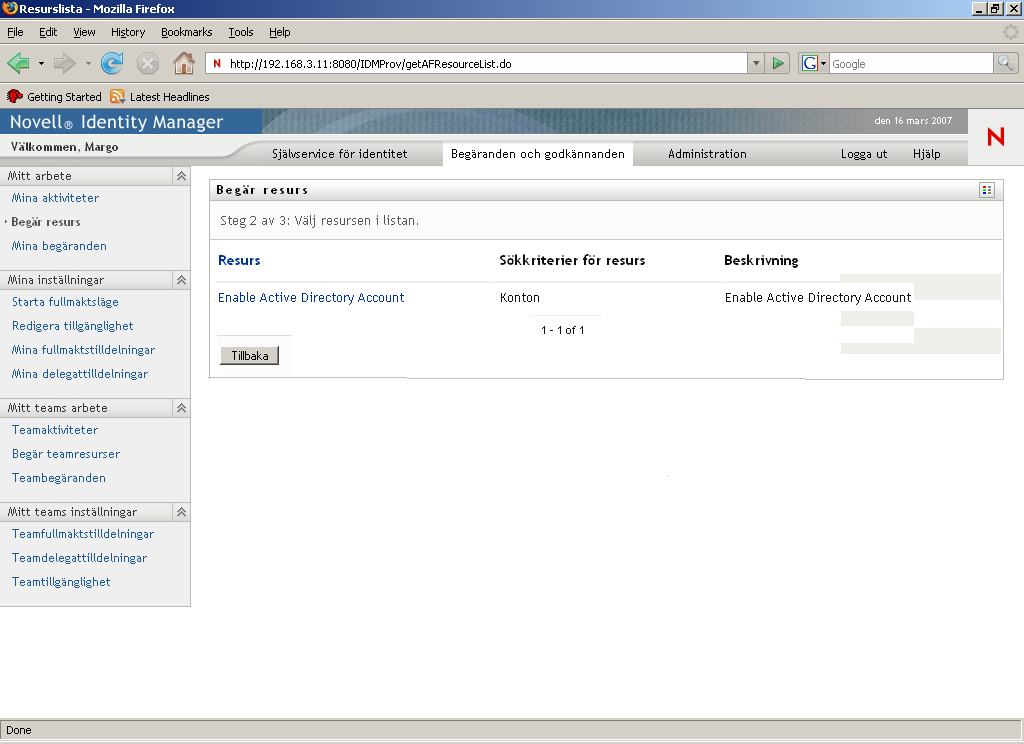
Task: Open the Bookmarks menu
Action: point(187,32)
